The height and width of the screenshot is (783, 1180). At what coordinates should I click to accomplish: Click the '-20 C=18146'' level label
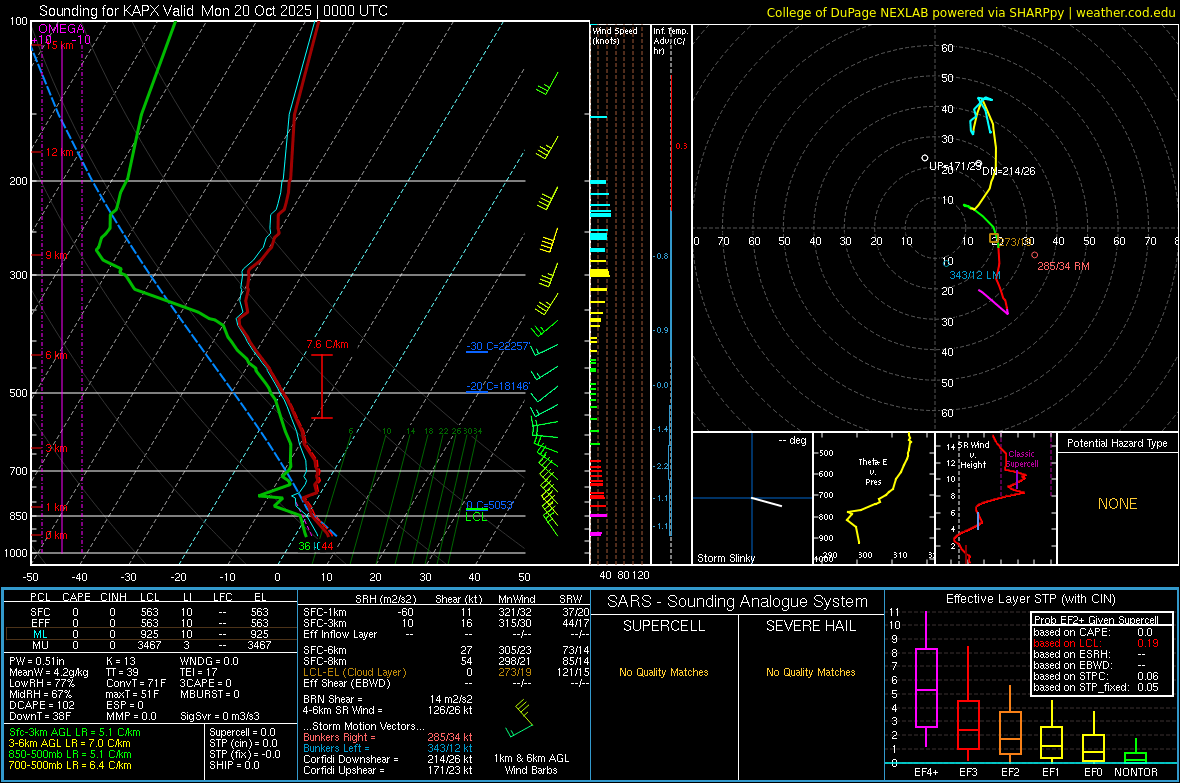498,386
